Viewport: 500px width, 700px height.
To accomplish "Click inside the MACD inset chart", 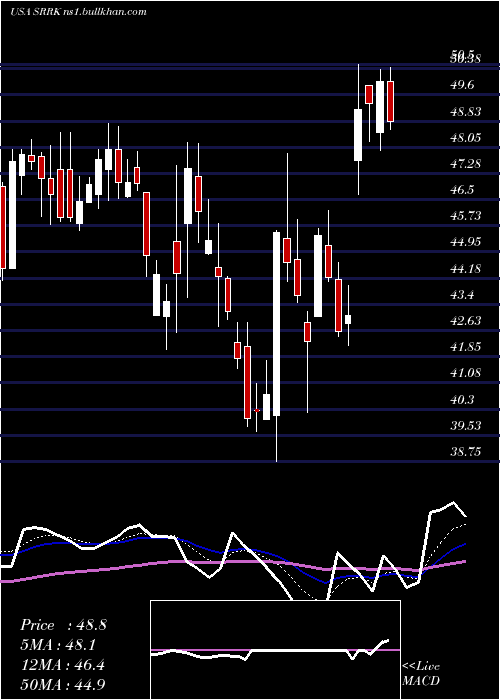I will pyautogui.click(x=275, y=650).
